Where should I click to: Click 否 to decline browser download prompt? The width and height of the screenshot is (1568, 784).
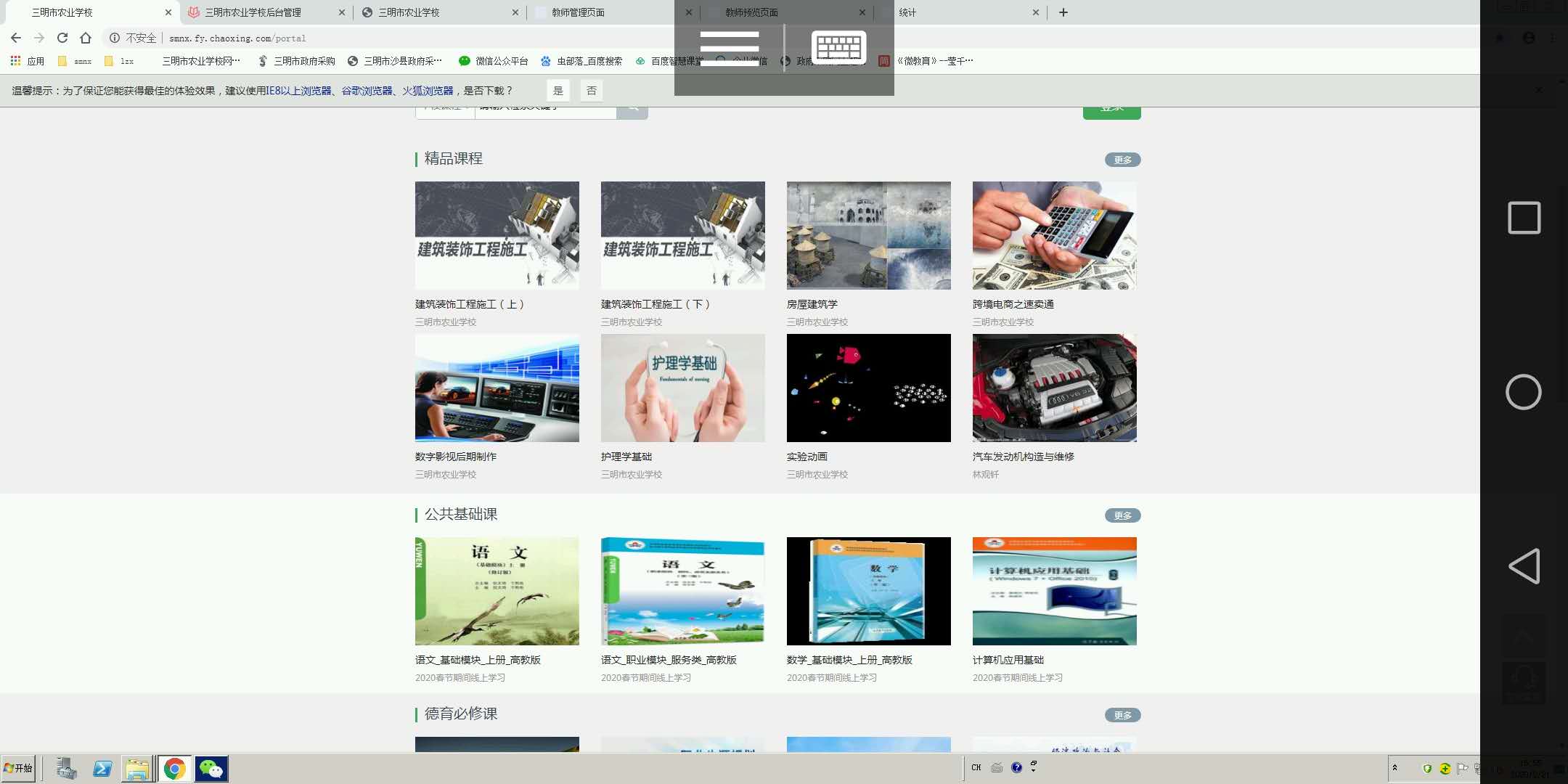[x=592, y=91]
